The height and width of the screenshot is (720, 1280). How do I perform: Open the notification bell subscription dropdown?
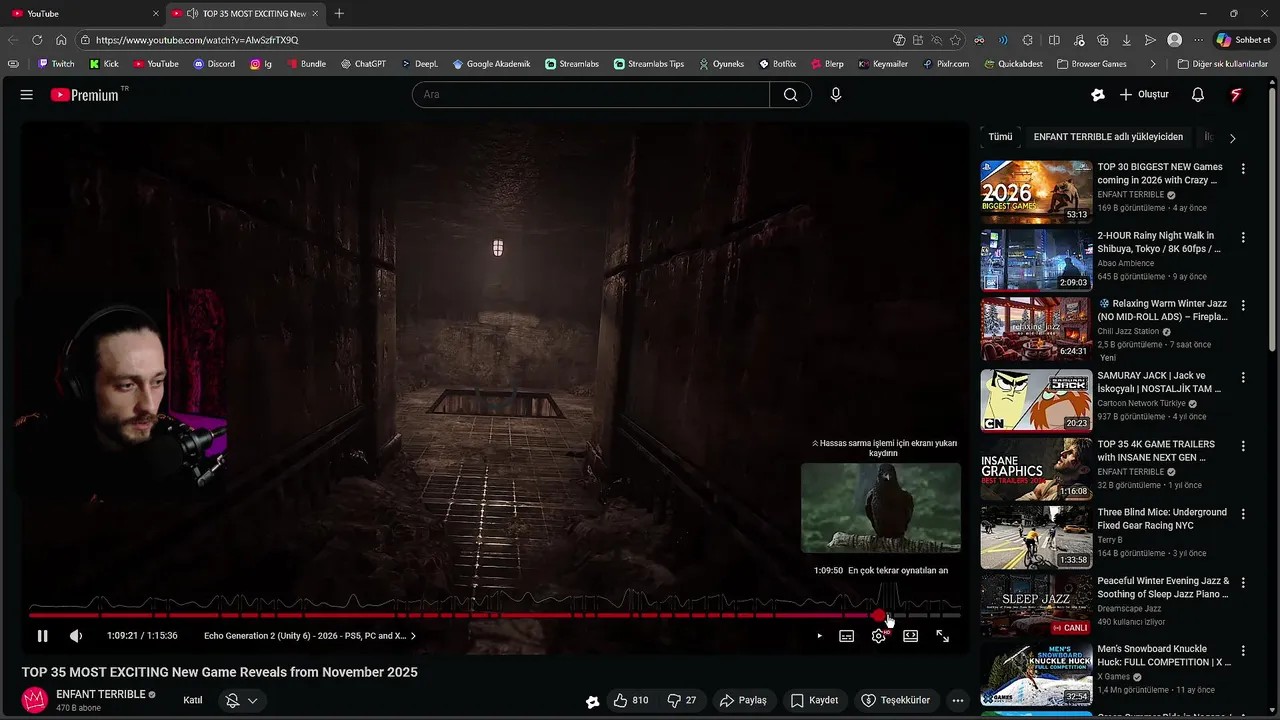242,701
